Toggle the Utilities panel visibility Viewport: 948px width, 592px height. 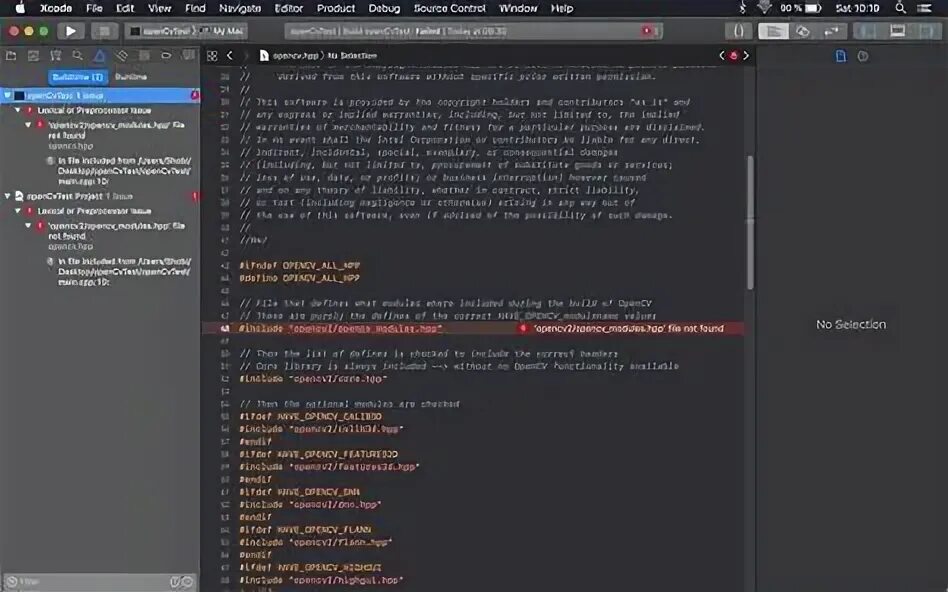926,31
